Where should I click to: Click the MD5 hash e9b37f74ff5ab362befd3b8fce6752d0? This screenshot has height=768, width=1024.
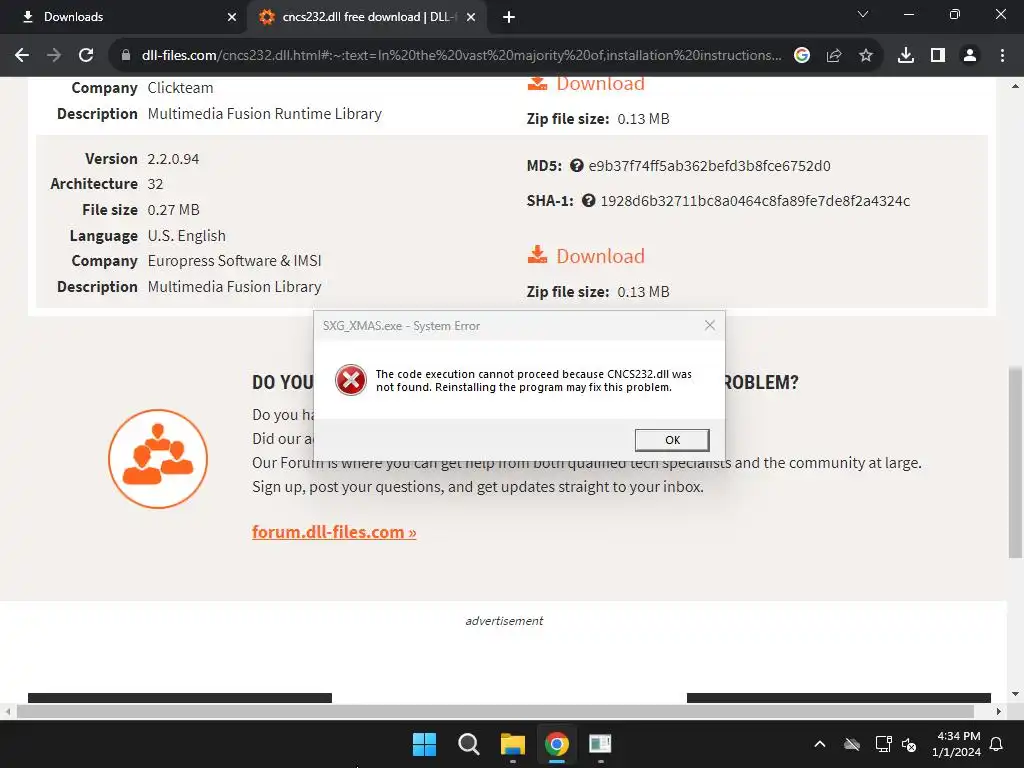[x=709, y=166]
